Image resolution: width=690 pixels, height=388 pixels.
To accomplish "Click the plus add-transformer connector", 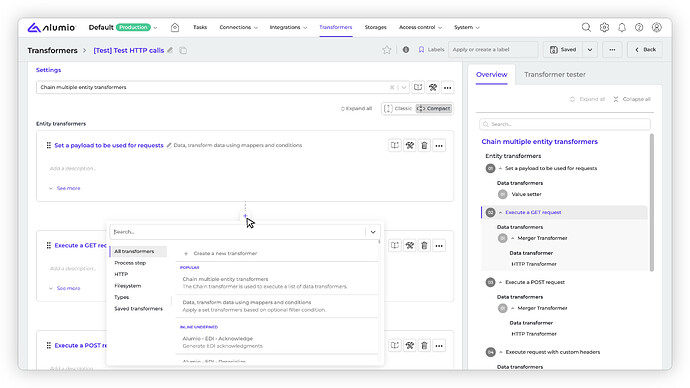I will (245, 216).
